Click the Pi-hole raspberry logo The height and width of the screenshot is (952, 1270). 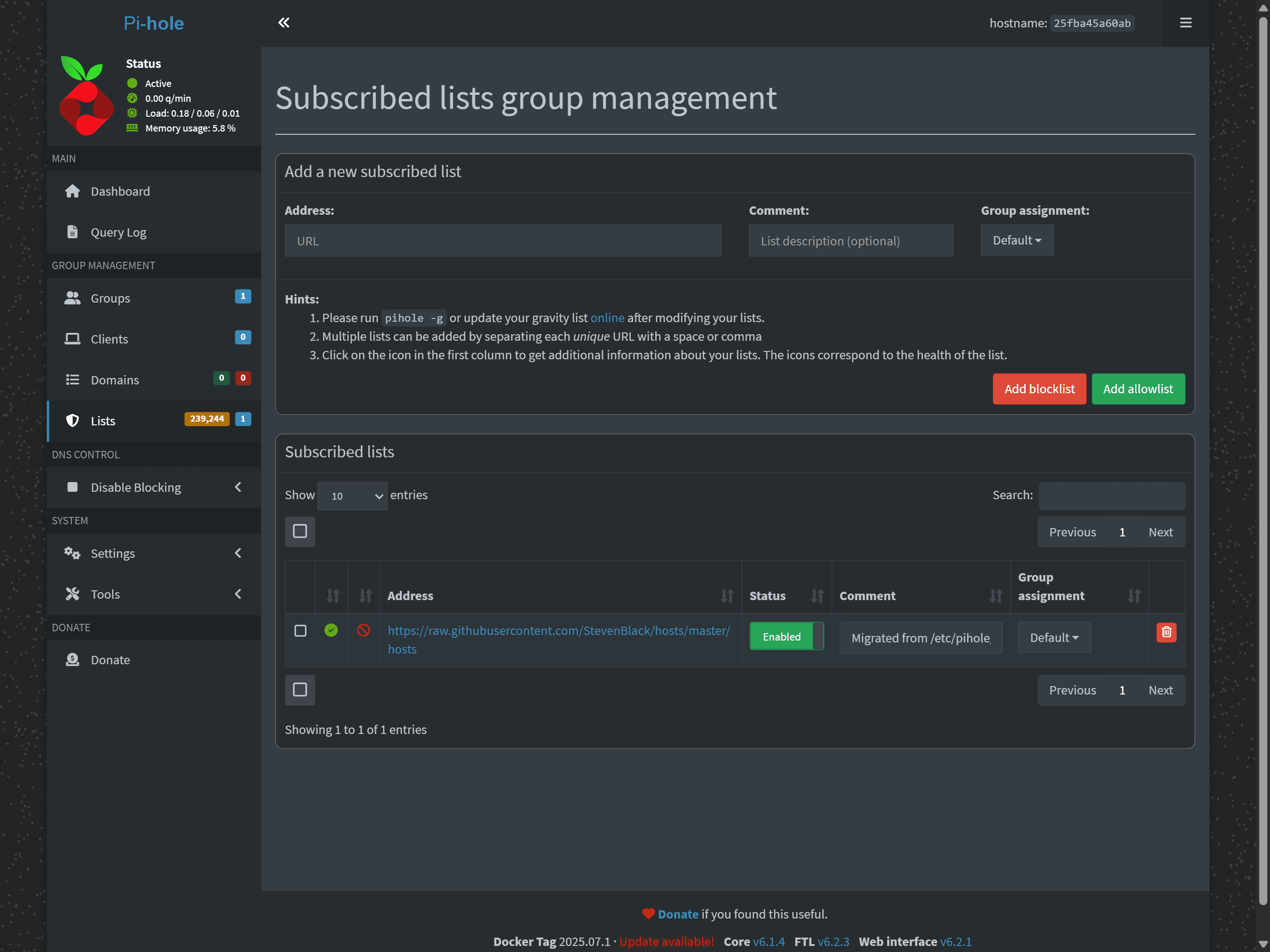click(x=86, y=96)
